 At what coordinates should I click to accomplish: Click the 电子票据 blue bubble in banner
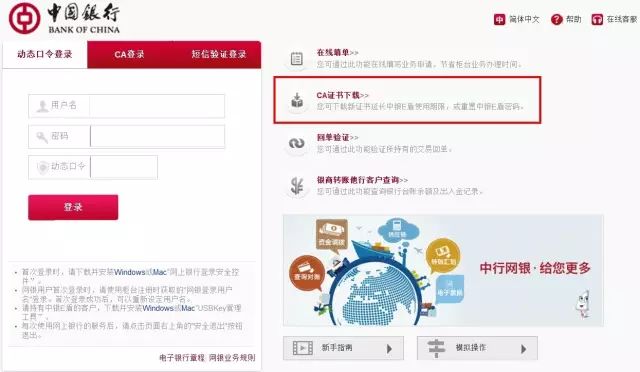tap(449, 289)
